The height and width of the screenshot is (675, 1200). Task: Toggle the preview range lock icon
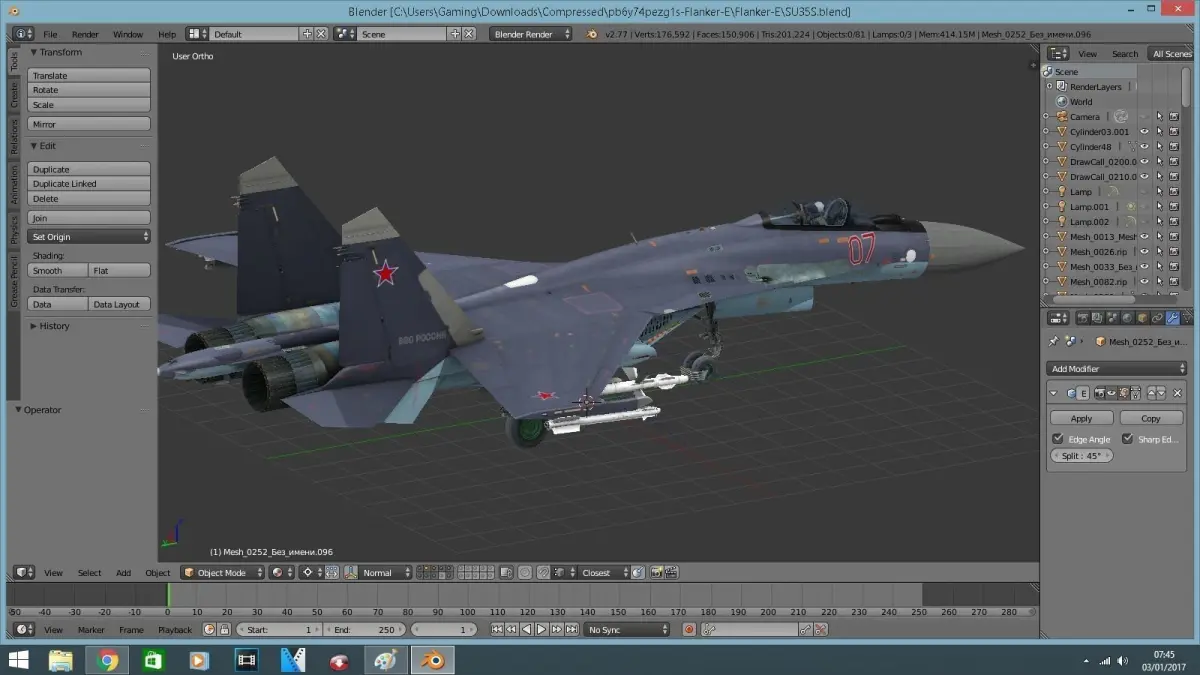[x=224, y=630]
